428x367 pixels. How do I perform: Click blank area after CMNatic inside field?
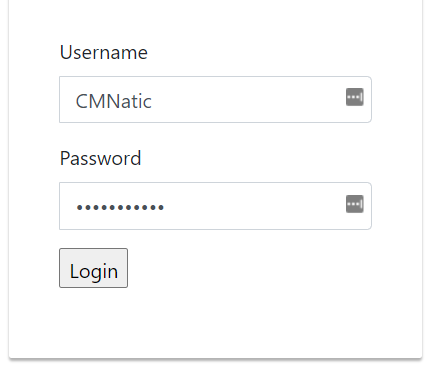point(247,100)
